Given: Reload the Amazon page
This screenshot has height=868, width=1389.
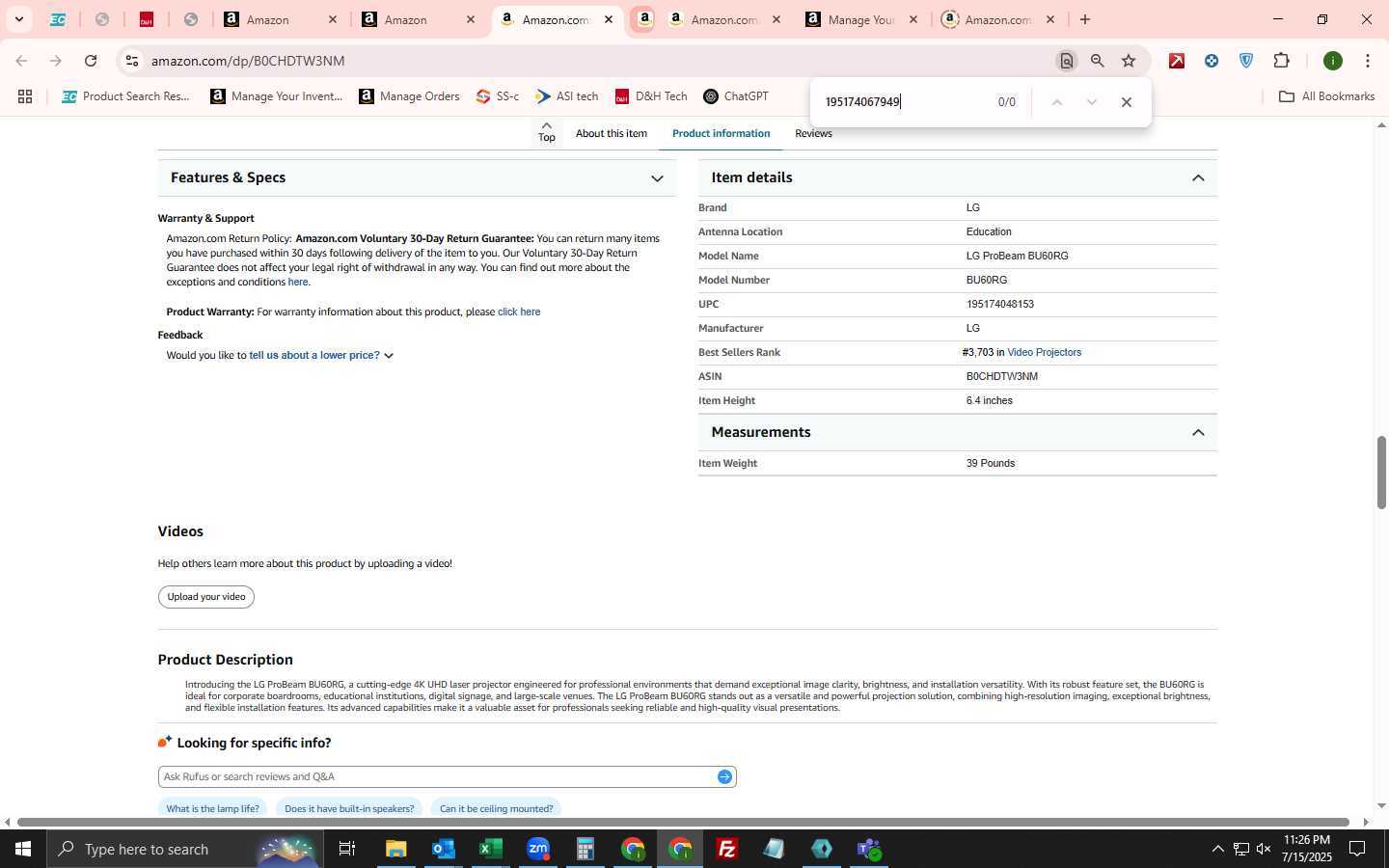Looking at the screenshot, I should coord(91,61).
